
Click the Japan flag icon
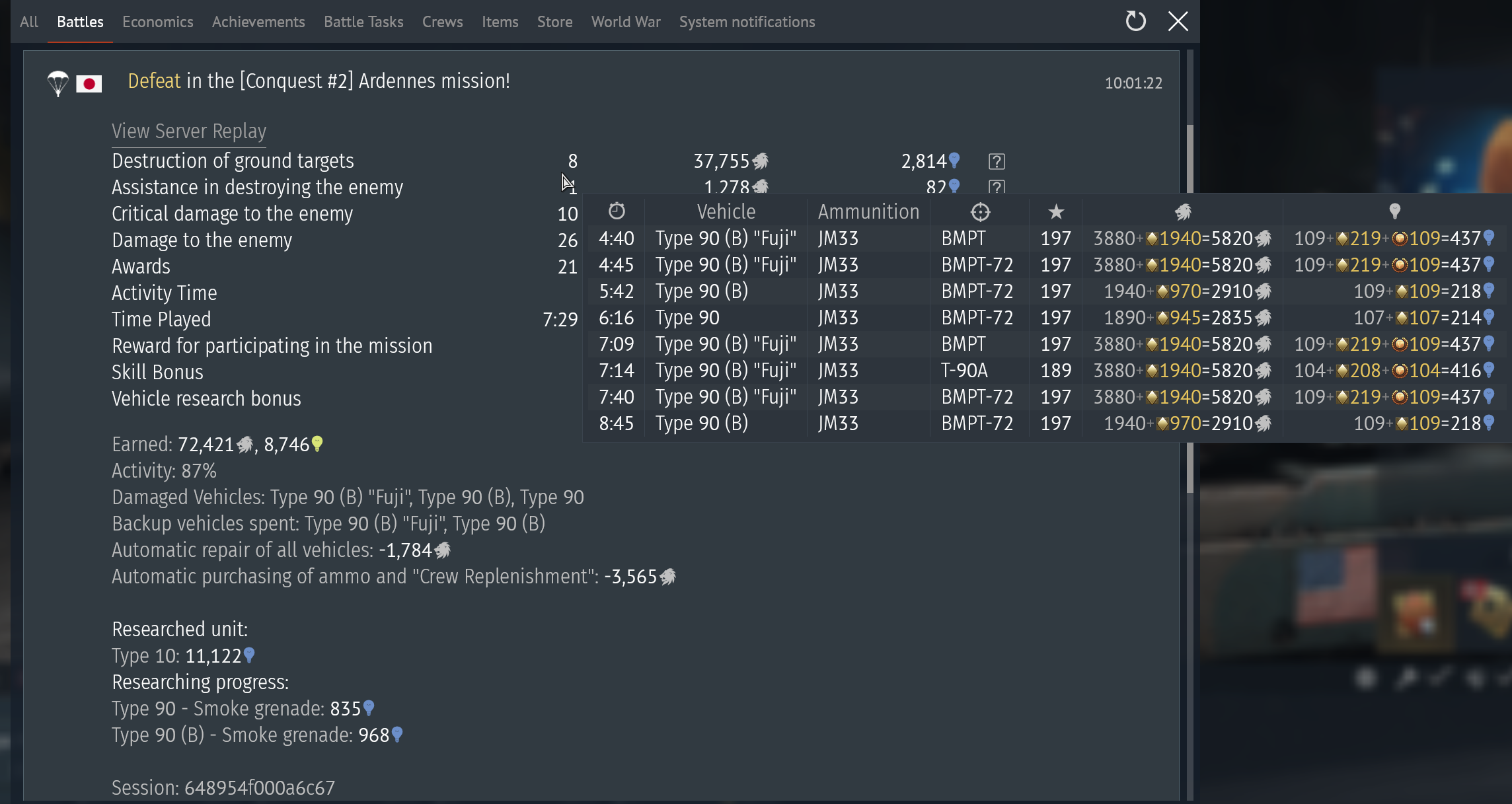tap(89, 84)
